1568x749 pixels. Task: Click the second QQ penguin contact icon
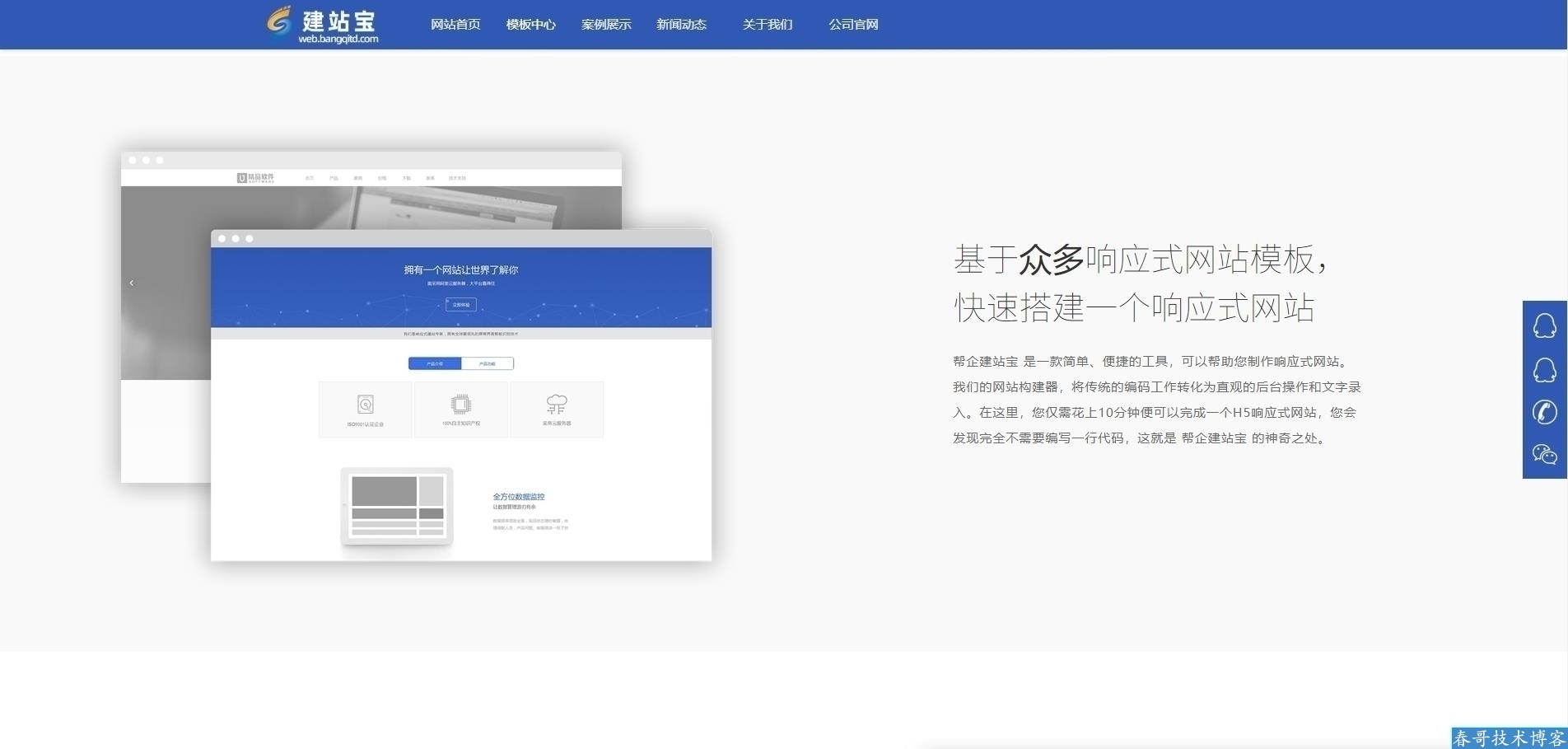[1544, 369]
